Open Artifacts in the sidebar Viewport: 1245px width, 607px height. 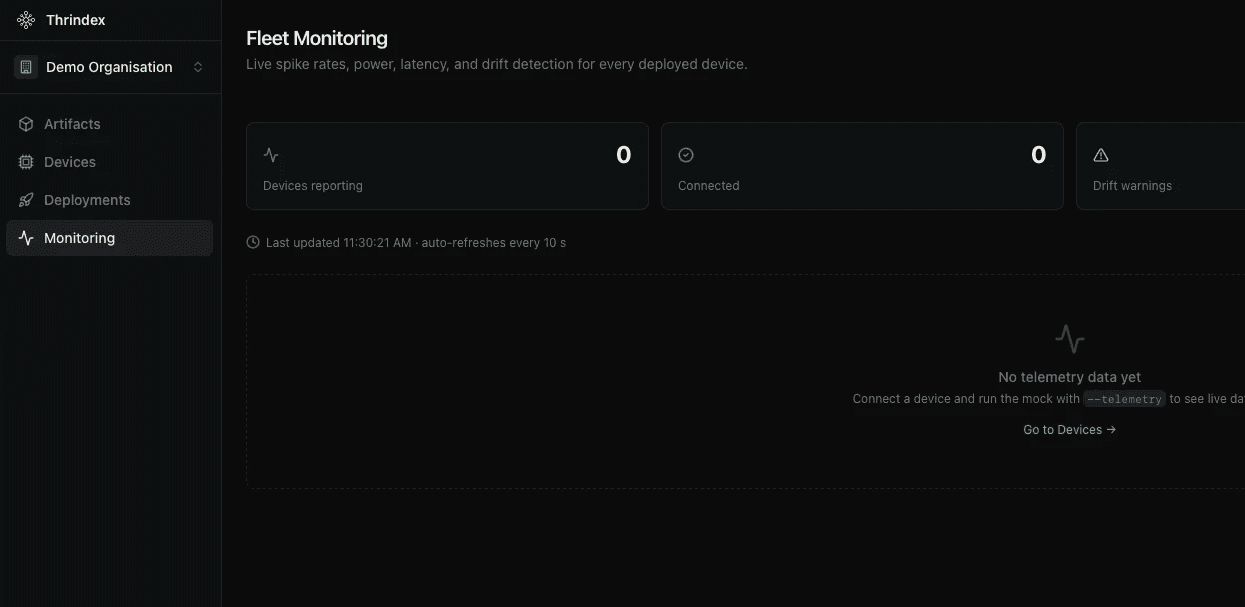[110, 124]
